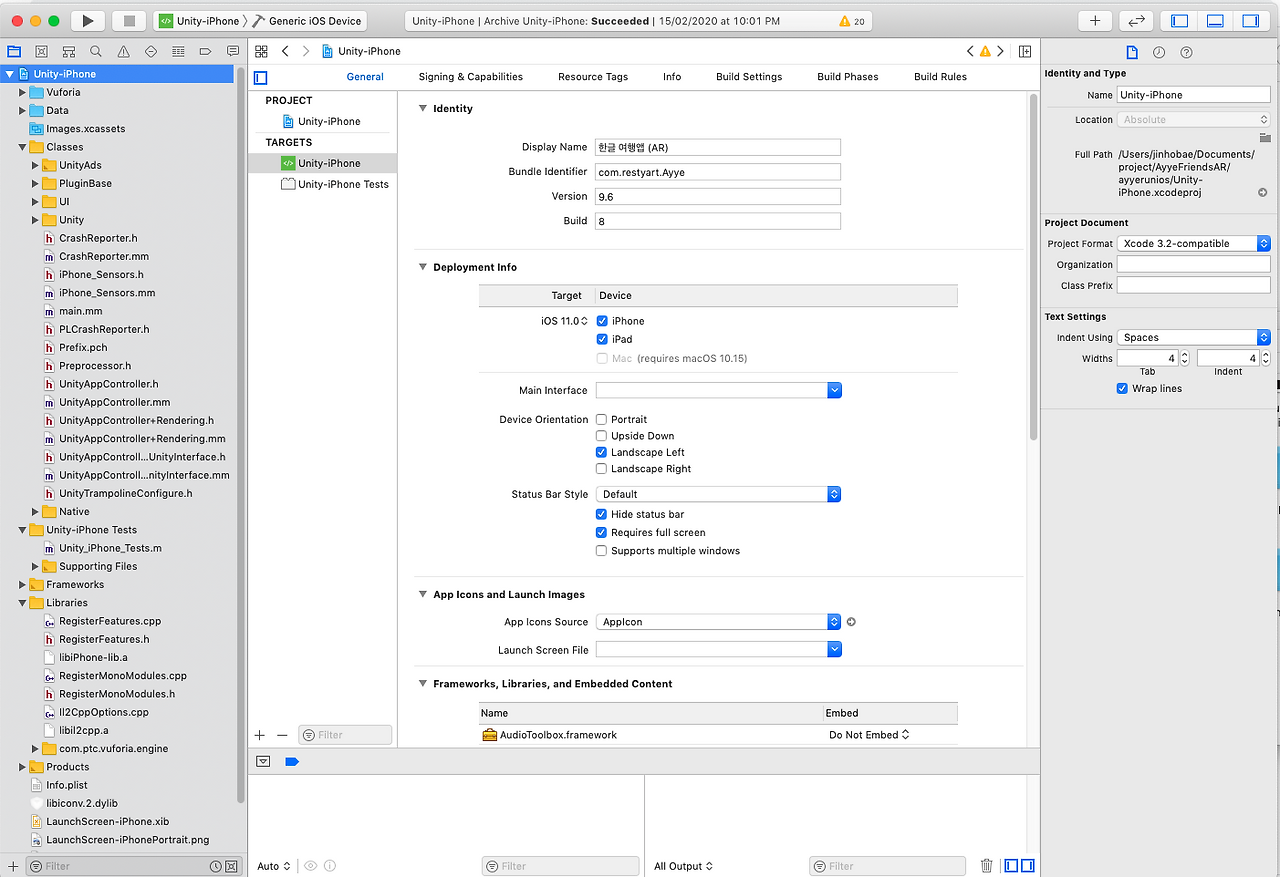
Task: Open the Indent Using dropdown
Action: pos(1194,338)
